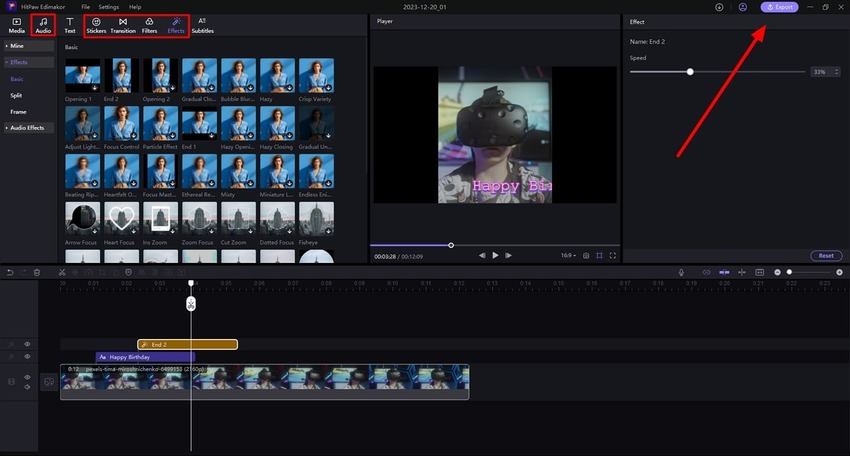
Task: Click the shield marker icon in timeline toolbar
Action: point(128,272)
